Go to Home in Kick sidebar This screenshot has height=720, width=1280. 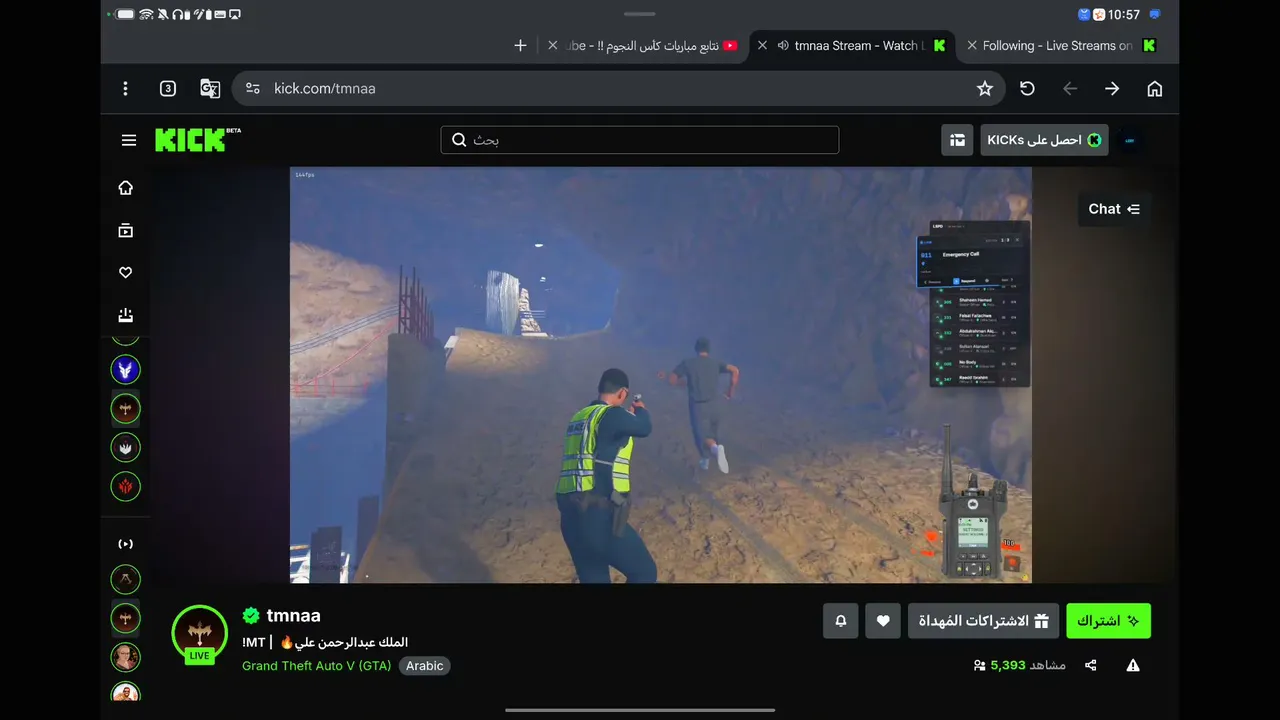(126, 188)
